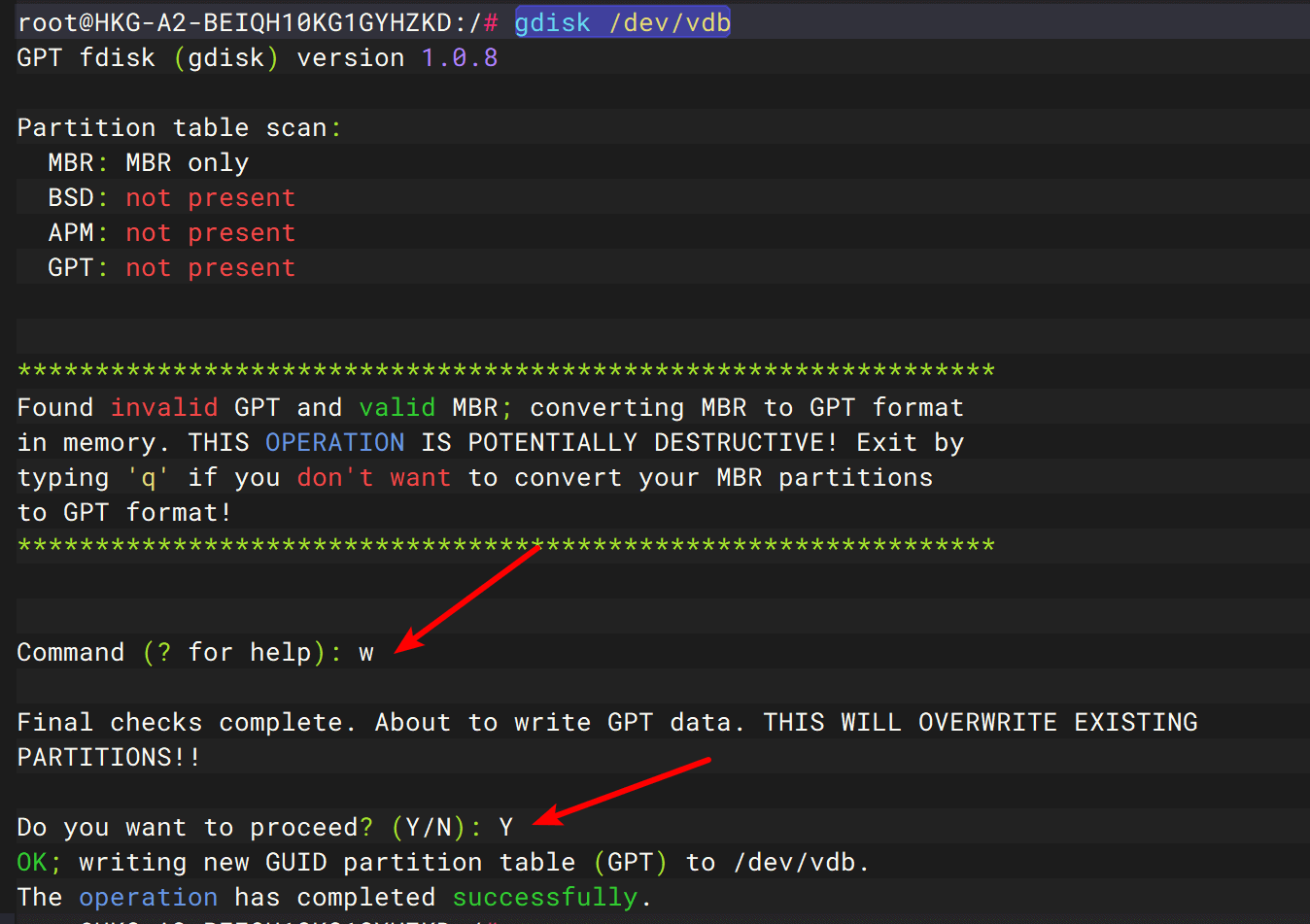Click 'not present' on the GPT line
This screenshot has height=924, width=1310.
[210, 268]
